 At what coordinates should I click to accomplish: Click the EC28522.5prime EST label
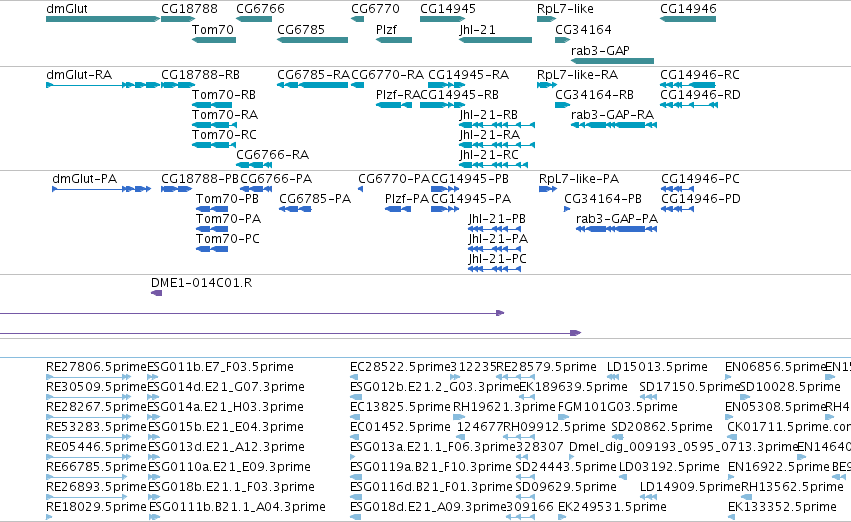pos(401,367)
